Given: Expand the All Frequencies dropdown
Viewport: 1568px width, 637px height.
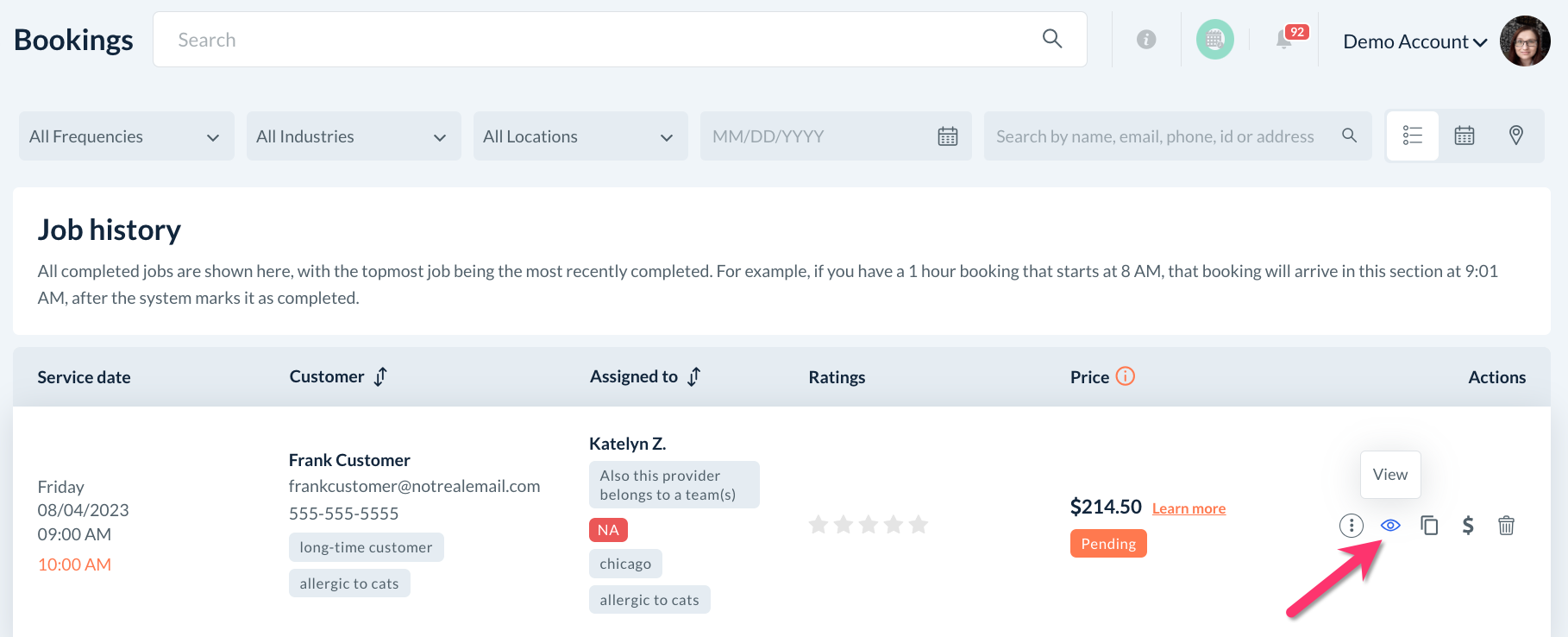Looking at the screenshot, I should 126,136.
